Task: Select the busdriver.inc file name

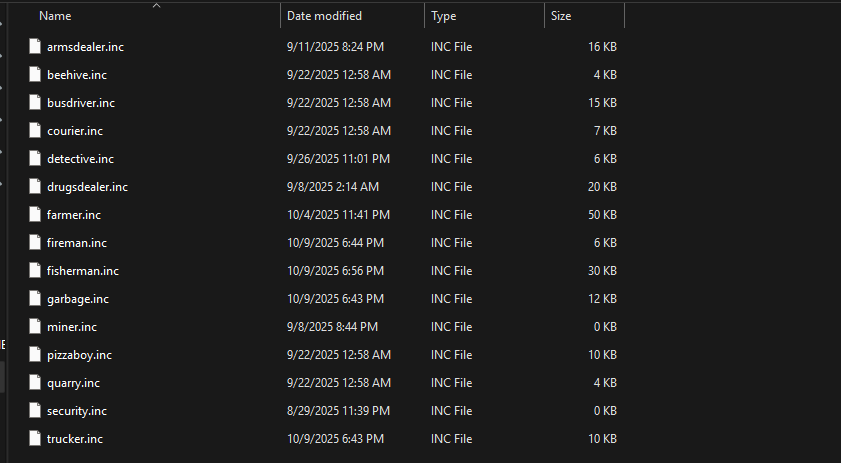Action: click(81, 102)
